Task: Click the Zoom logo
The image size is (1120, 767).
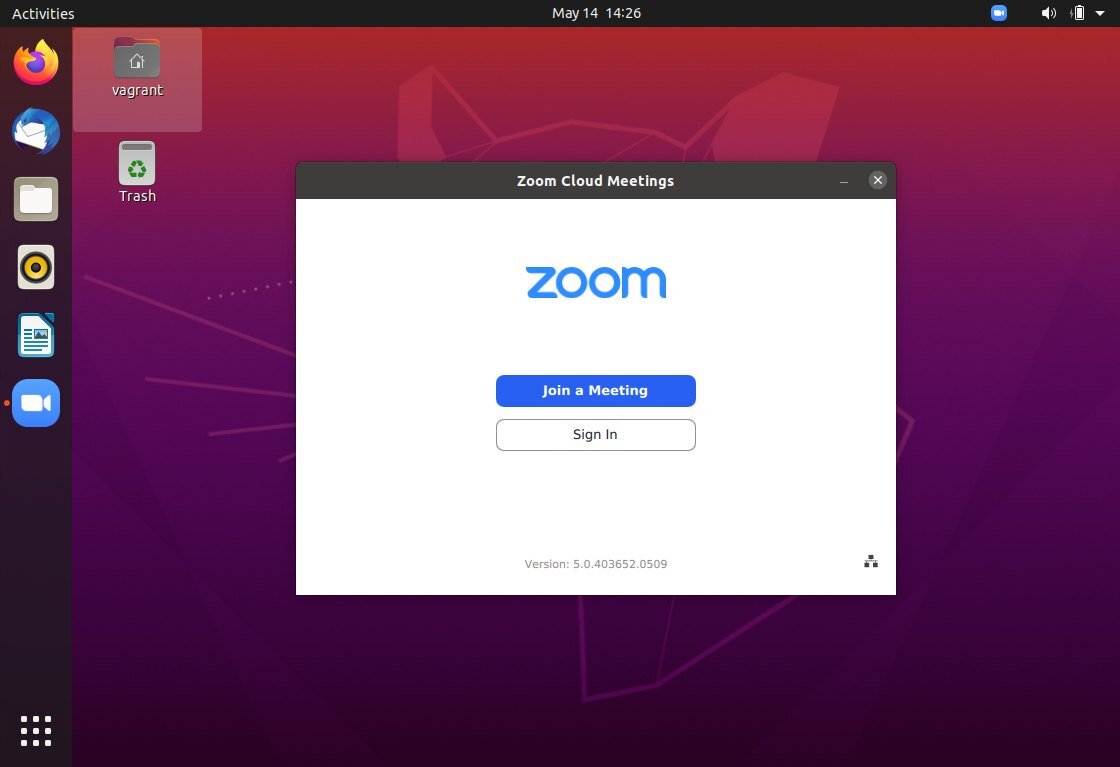Action: tap(595, 282)
